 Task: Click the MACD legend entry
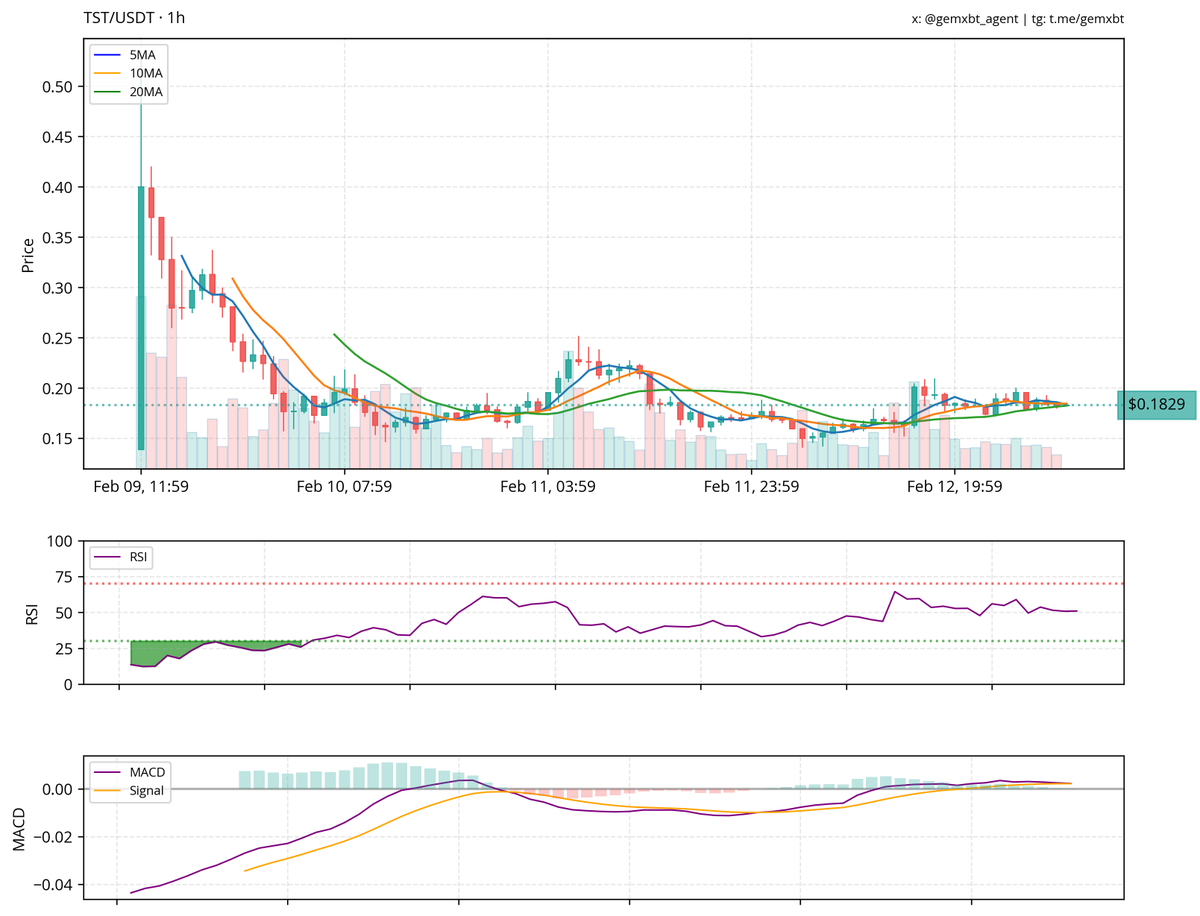[x=130, y=772]
